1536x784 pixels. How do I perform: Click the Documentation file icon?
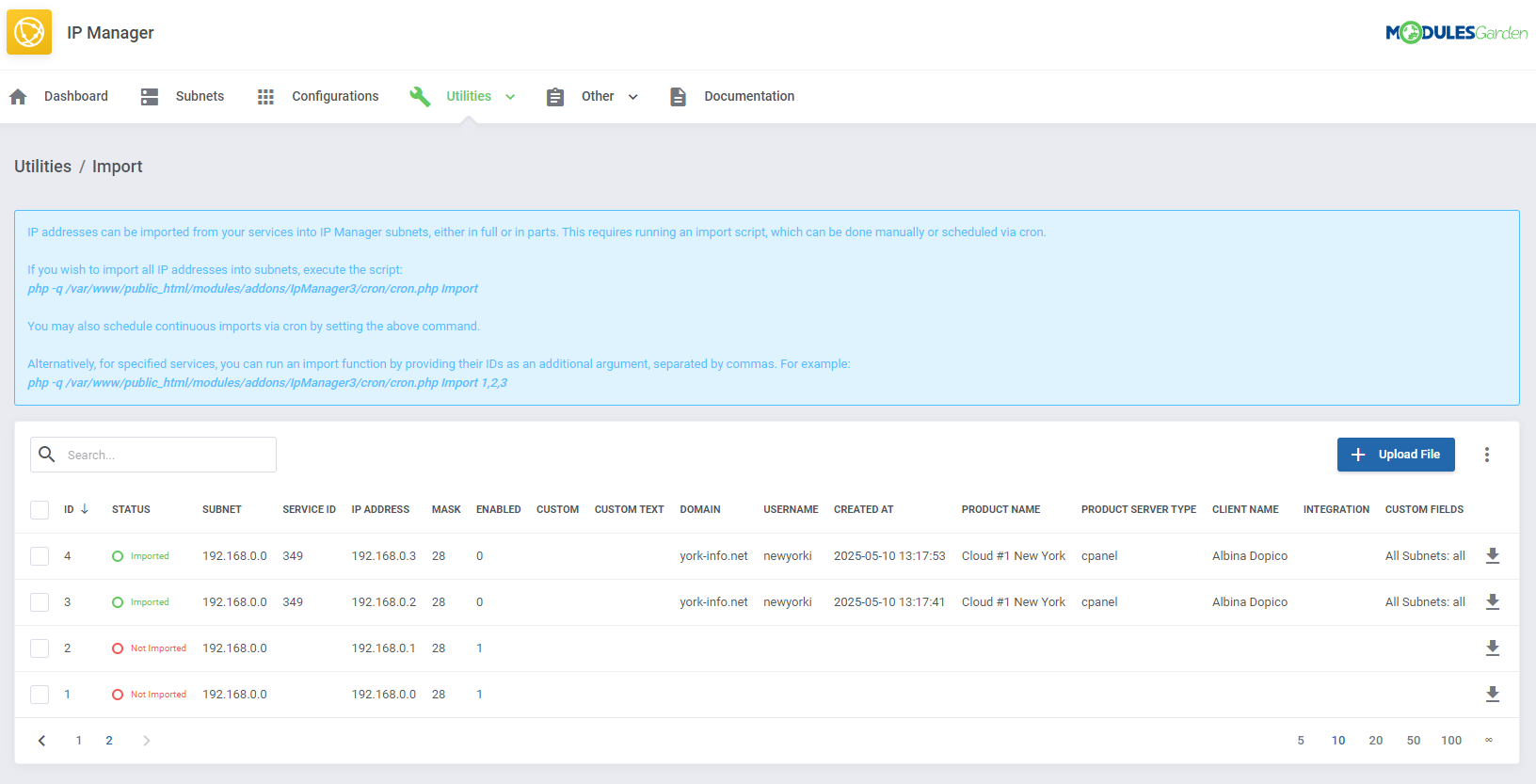pos(678,96)
